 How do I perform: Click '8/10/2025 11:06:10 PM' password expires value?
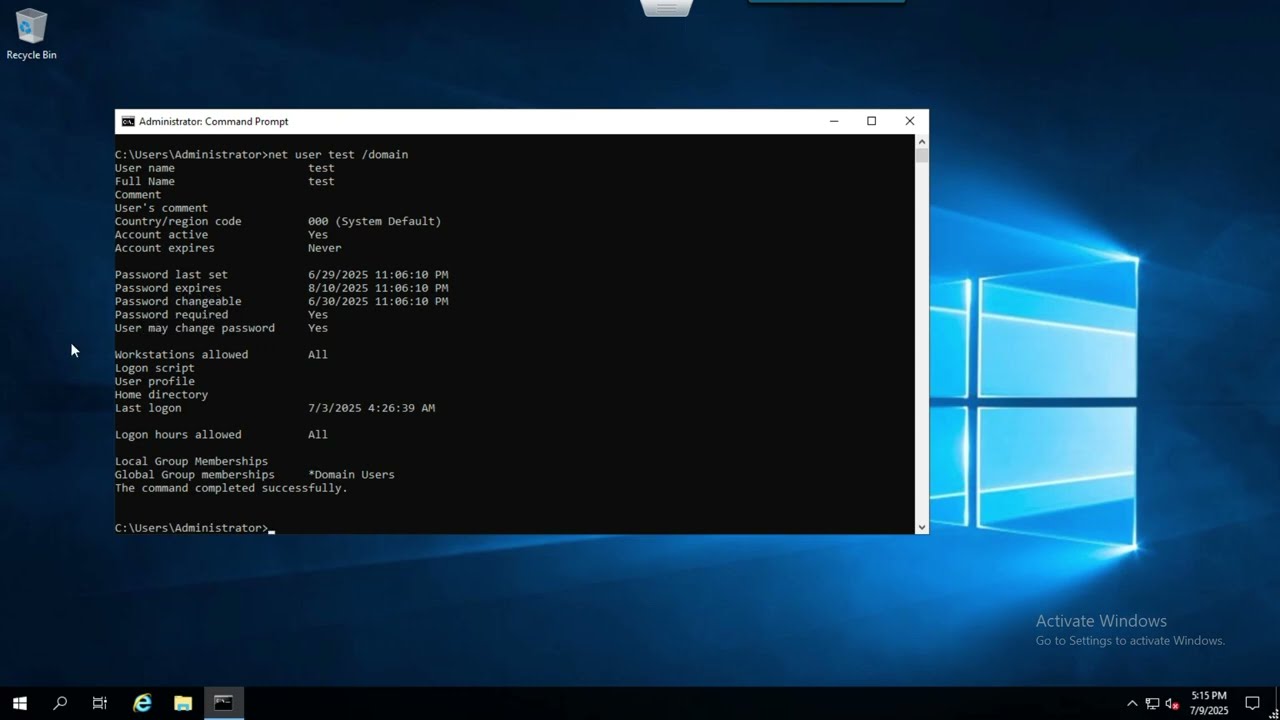(x=378, y=288)
